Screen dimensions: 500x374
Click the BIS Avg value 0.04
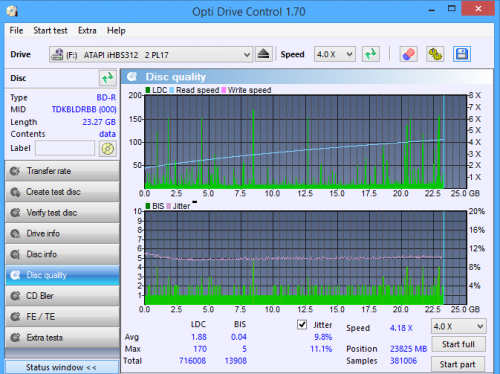239,337
